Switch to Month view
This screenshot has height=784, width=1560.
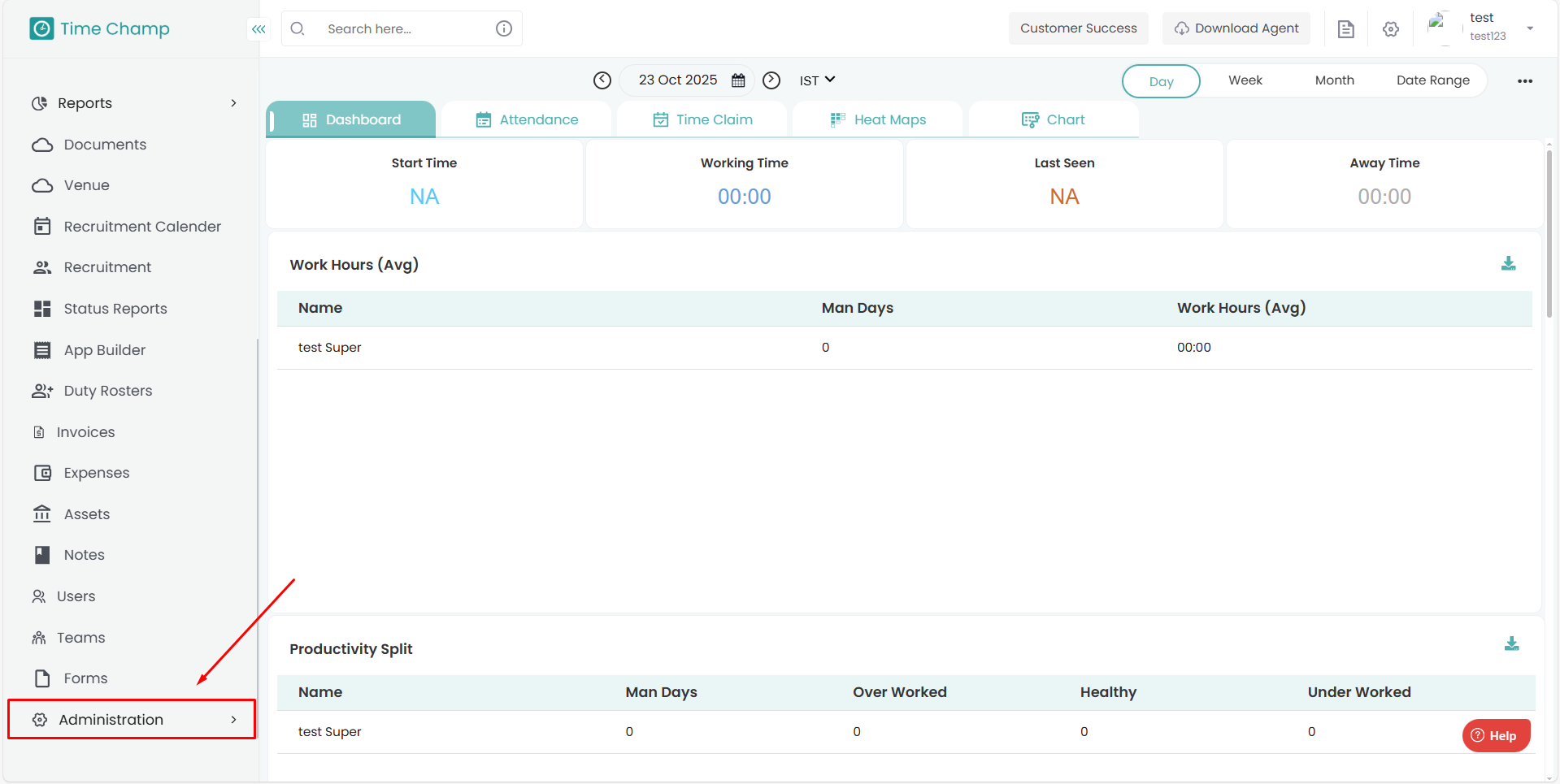pyautogui.click(x=1334, y=80)
